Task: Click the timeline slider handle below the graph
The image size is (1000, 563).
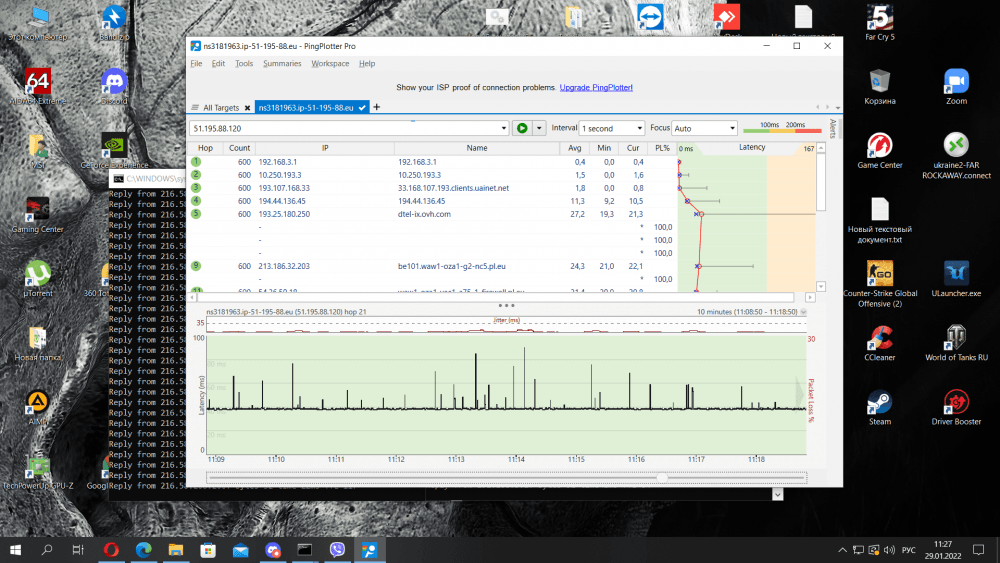Action: (661, 478)
